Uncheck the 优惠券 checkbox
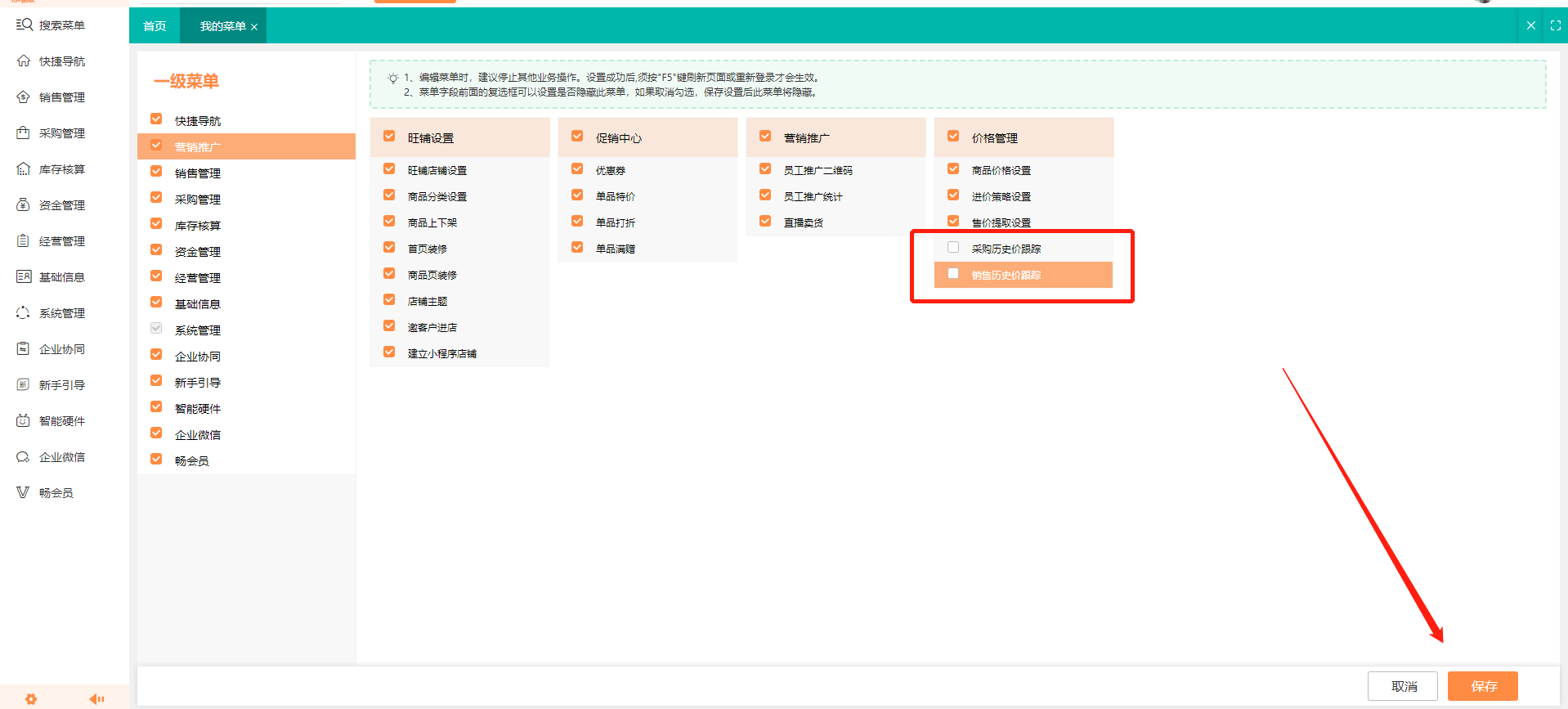Viewport: 1568px width, 709px height. pyautogui.click(x=577, y=169)
